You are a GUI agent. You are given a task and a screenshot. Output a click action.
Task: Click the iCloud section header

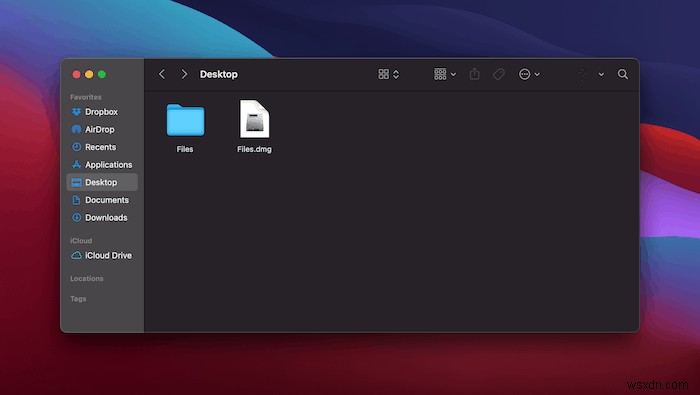pos(81,241)
